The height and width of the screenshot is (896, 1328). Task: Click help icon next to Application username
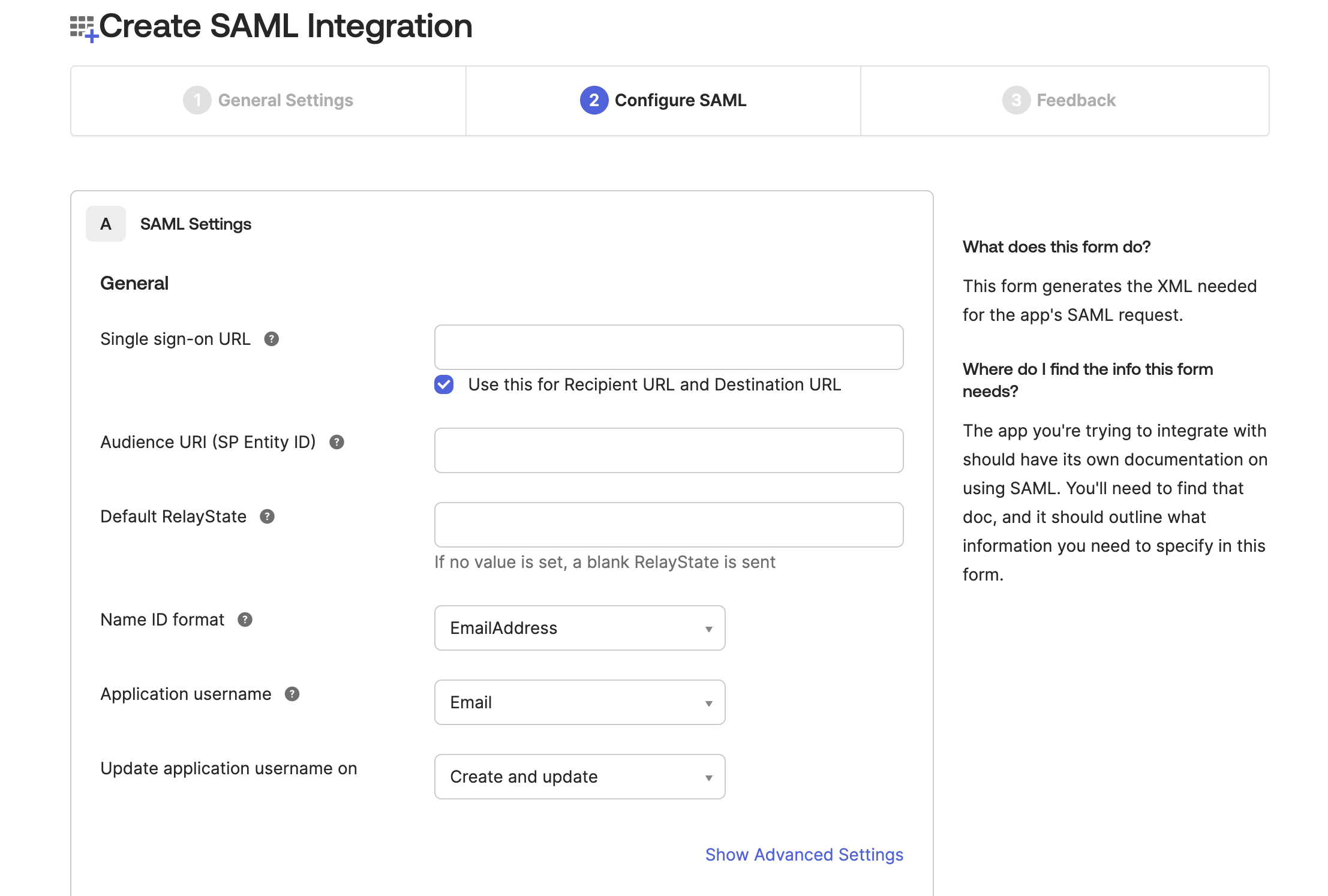click(x=292, y=694)
